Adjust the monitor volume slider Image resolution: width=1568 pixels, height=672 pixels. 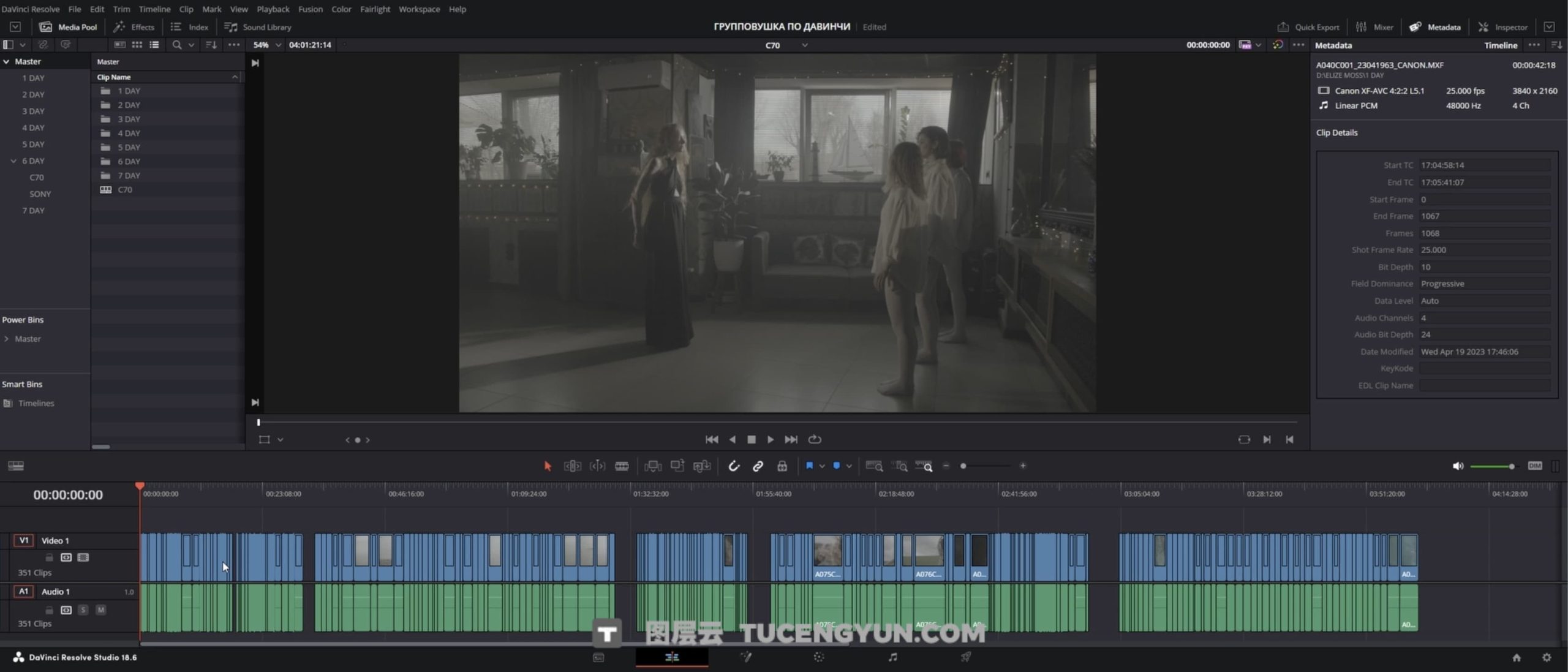click(x=1512, y=467)
